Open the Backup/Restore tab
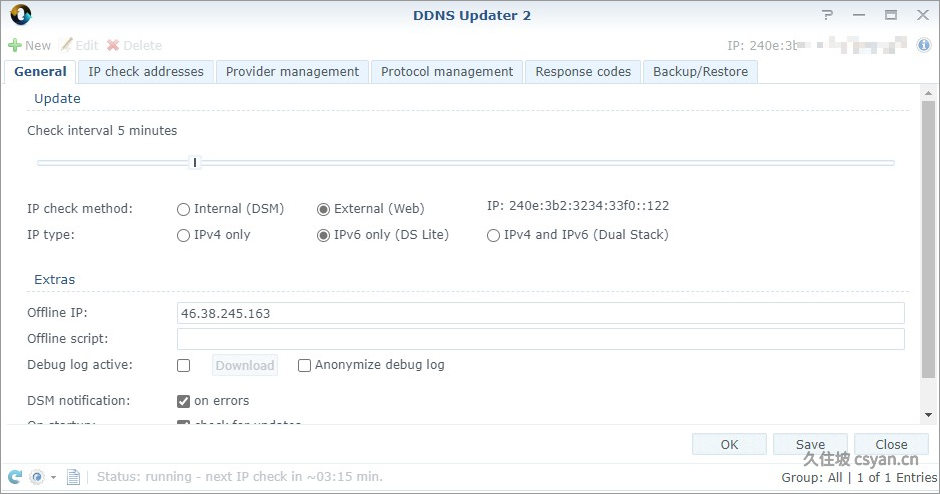The image size is (940, 494). click(x=700, y=72)
